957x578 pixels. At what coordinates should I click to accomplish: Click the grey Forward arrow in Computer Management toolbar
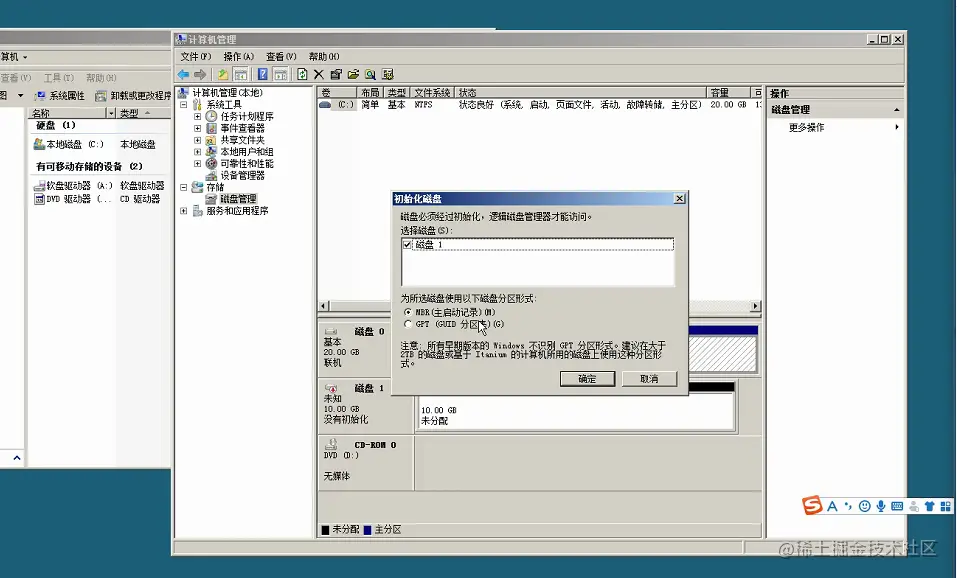click(200, 74)
